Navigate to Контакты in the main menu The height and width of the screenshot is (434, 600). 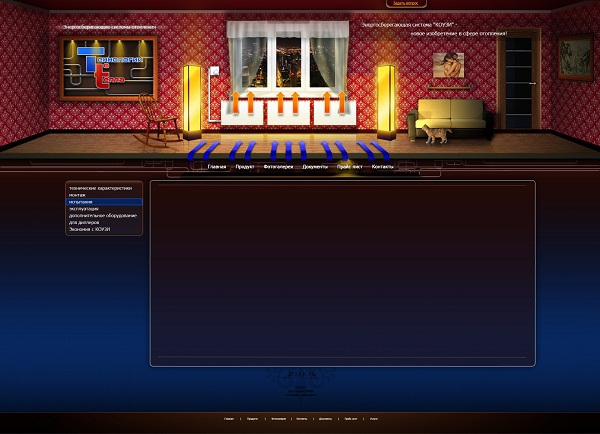(383, 166)
